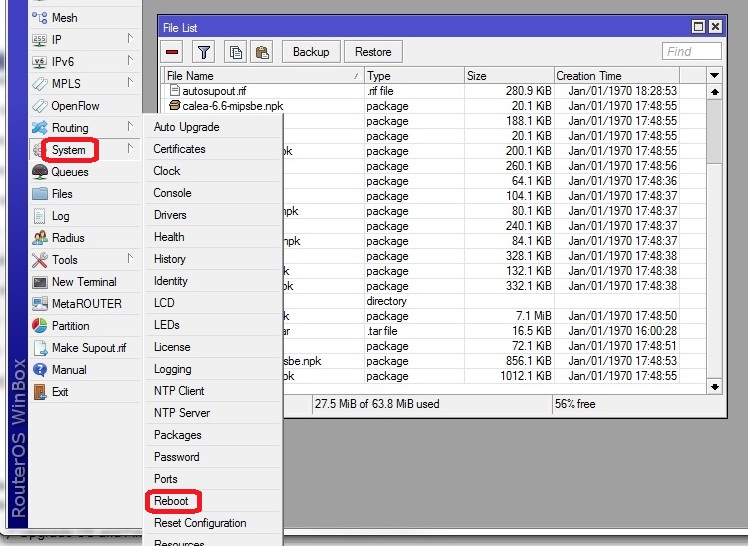
Task: Click the Partition pie chart icon
Action: [x=40, y=326]
